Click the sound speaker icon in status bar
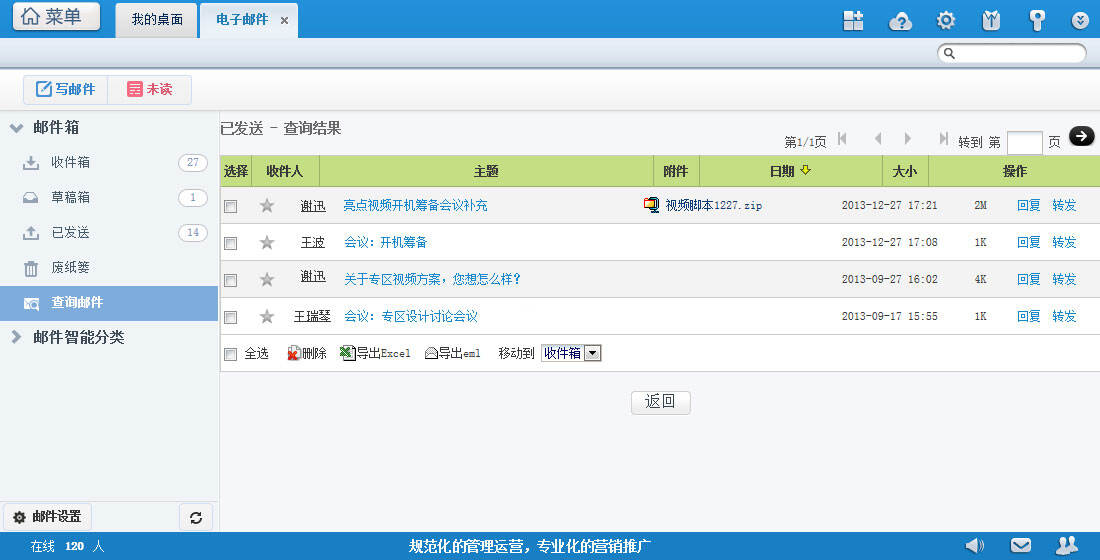This screenshot has height=560, width=1100. click(974, 545)
